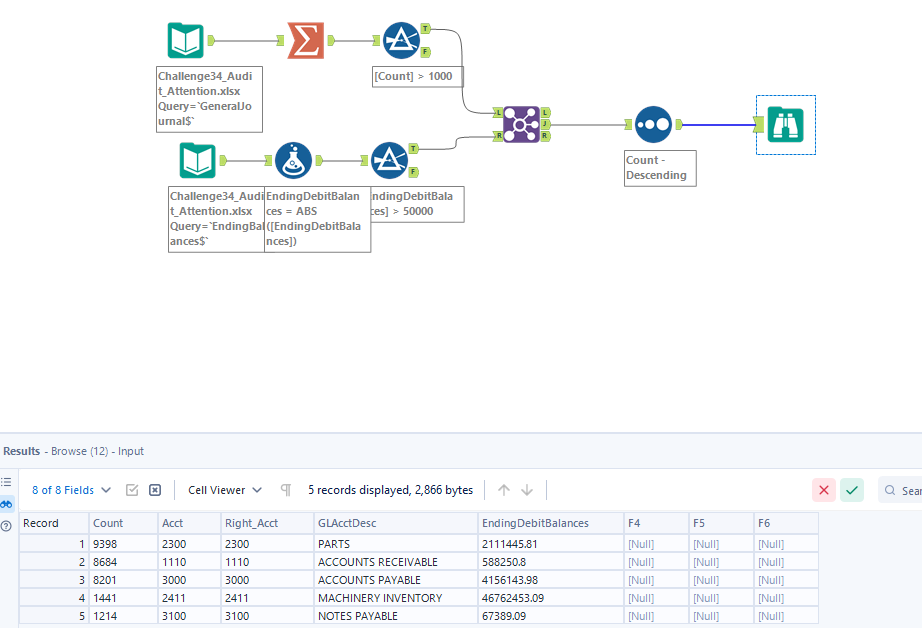
Task: Click the Count column header
Action: [122, 523]
